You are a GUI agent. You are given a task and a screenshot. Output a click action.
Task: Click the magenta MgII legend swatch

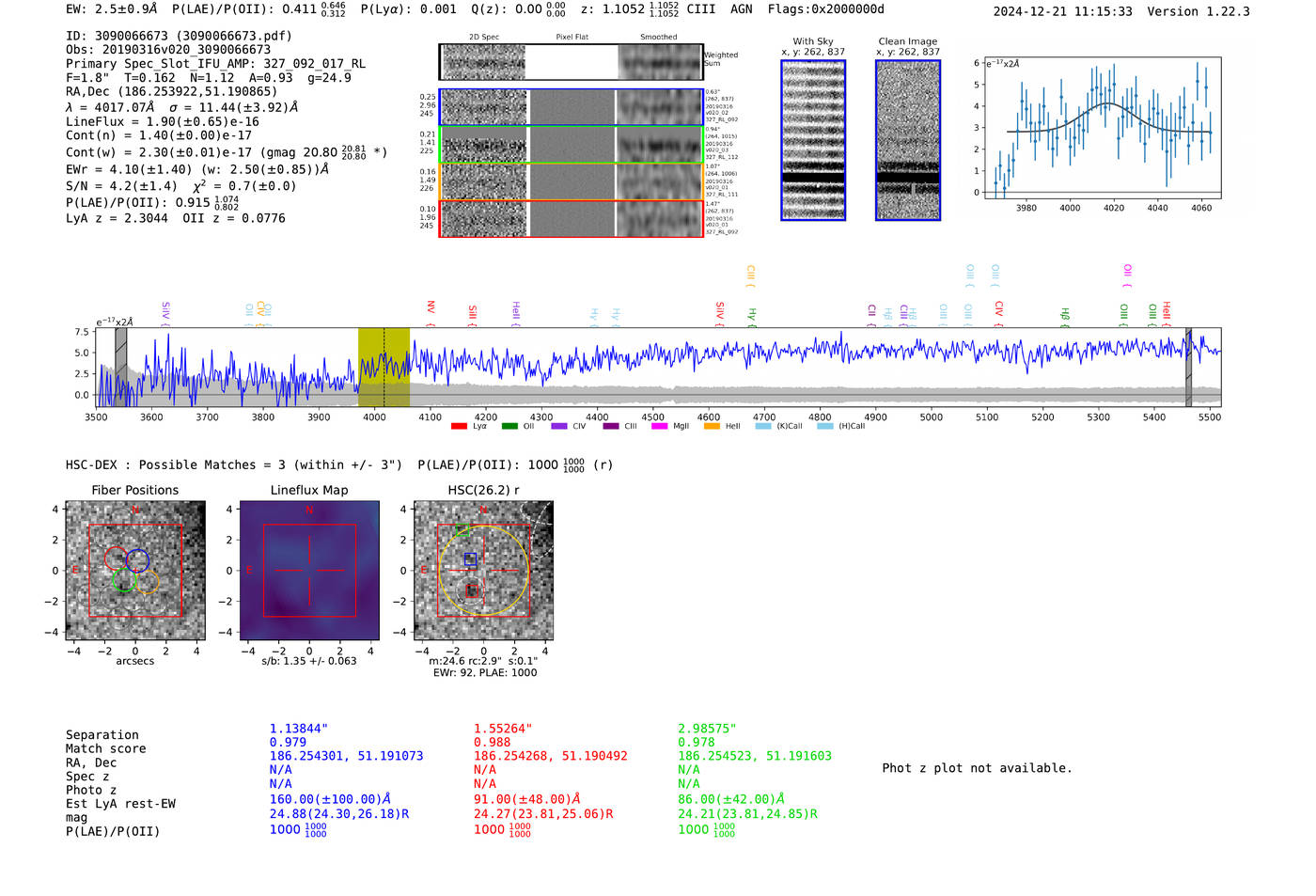click(660, 426)
